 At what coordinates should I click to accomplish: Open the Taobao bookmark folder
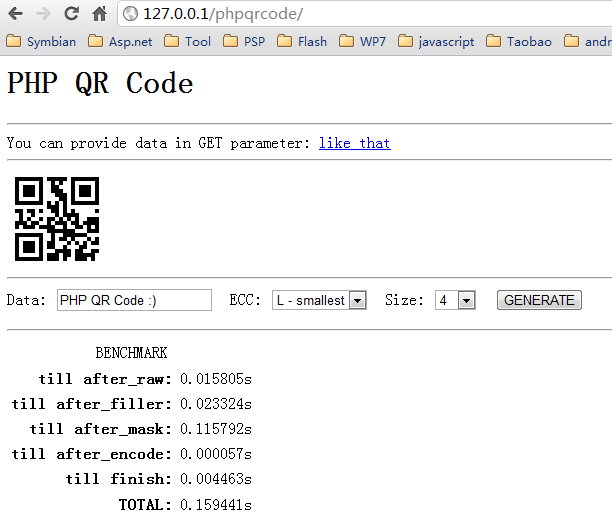point(518,42)
